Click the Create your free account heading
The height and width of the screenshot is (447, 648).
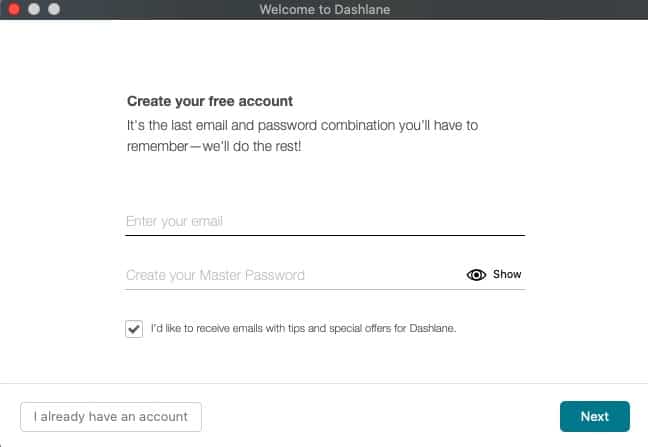tap(210, 101)
